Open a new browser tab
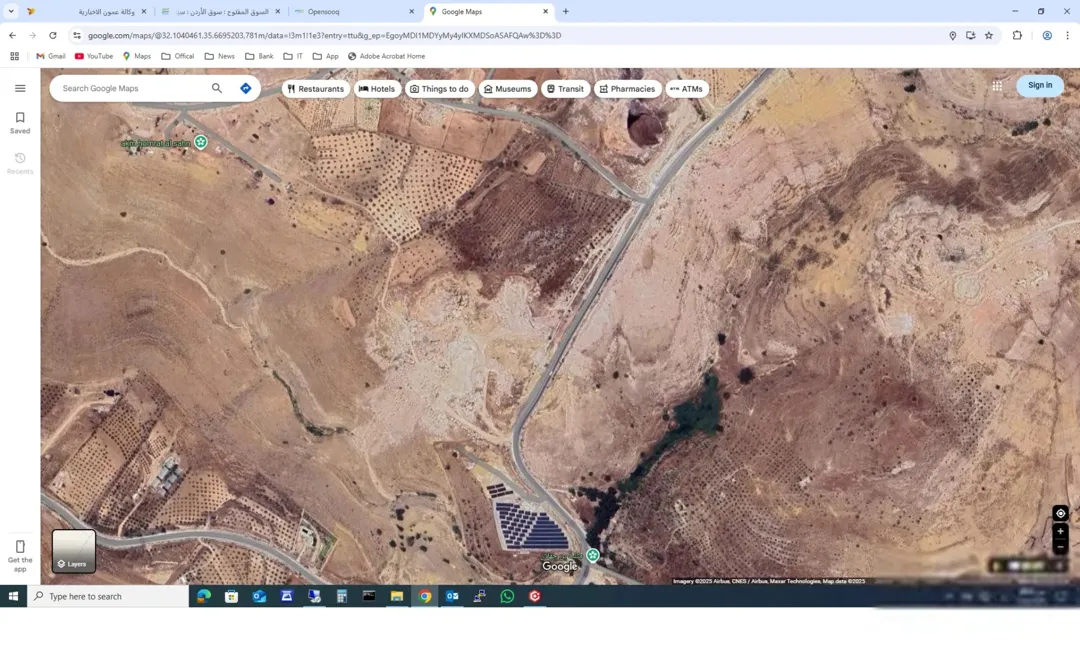Image resolution: width=1080 pixels, height=663 pixels. pos(565,11)
